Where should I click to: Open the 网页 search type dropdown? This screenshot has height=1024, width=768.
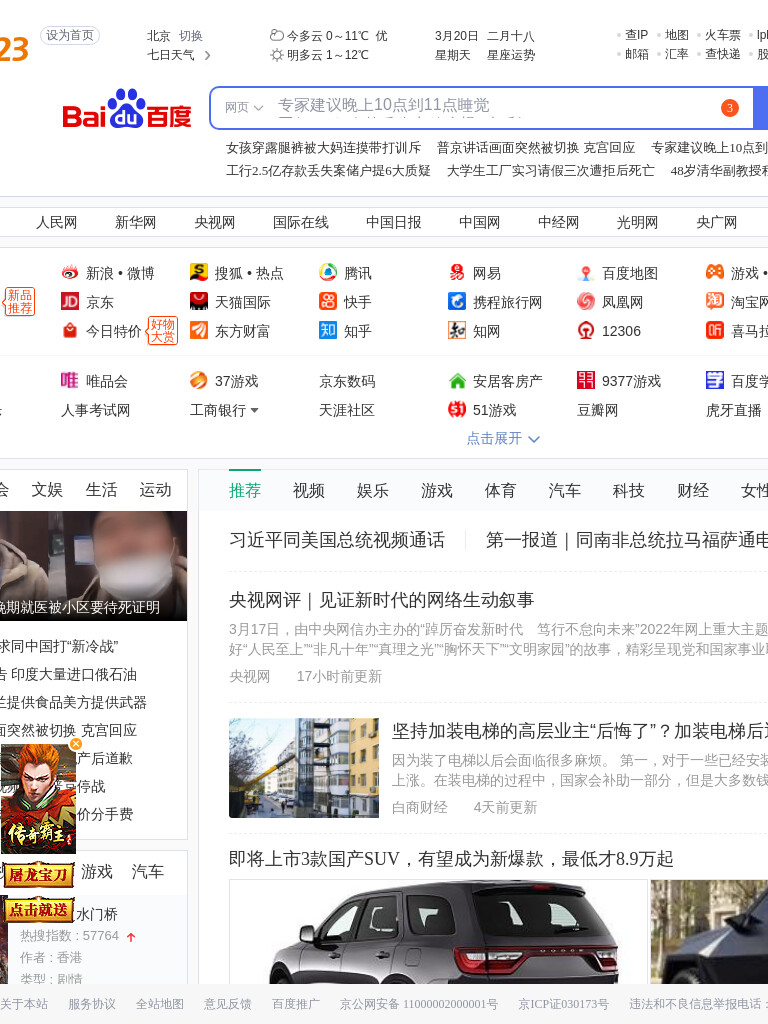pos(244,107)
